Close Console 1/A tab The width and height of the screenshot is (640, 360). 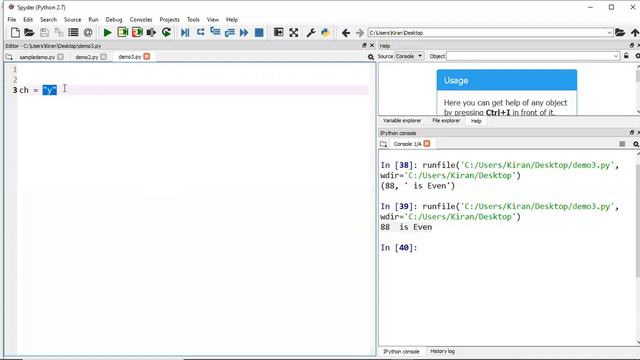click(x=427, y=143)
